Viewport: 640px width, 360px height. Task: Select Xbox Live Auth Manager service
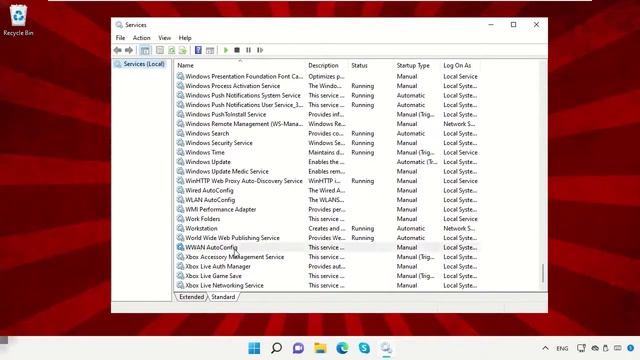point(327,267)
